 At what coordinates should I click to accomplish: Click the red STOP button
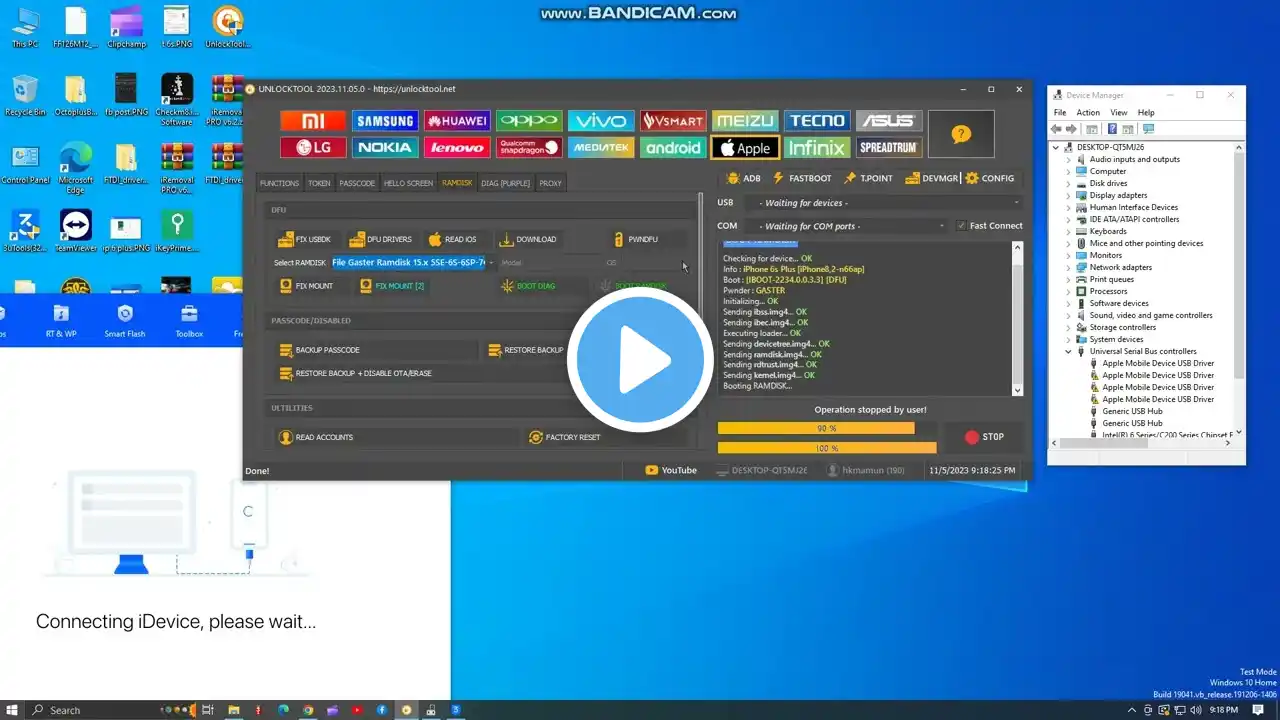tap(984, 437)
